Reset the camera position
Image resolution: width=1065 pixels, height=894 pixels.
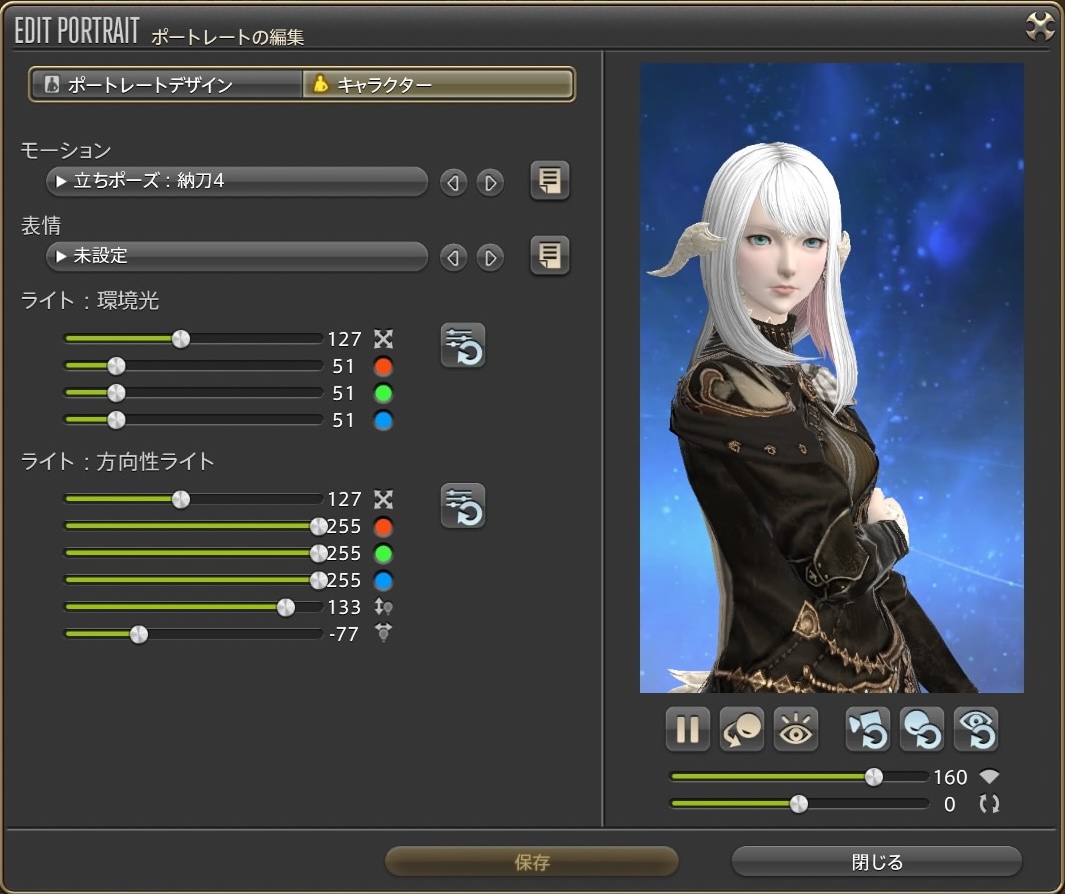click(866, 730)
